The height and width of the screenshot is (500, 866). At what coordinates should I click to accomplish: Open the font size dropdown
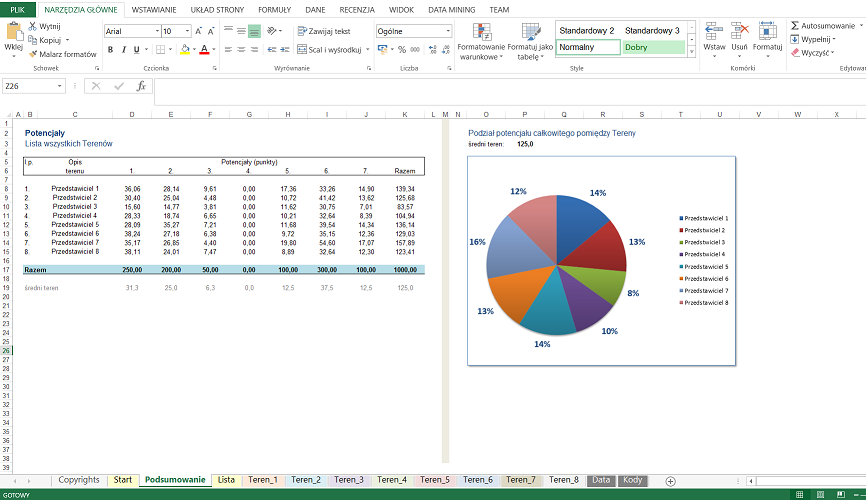coord(187,31)
